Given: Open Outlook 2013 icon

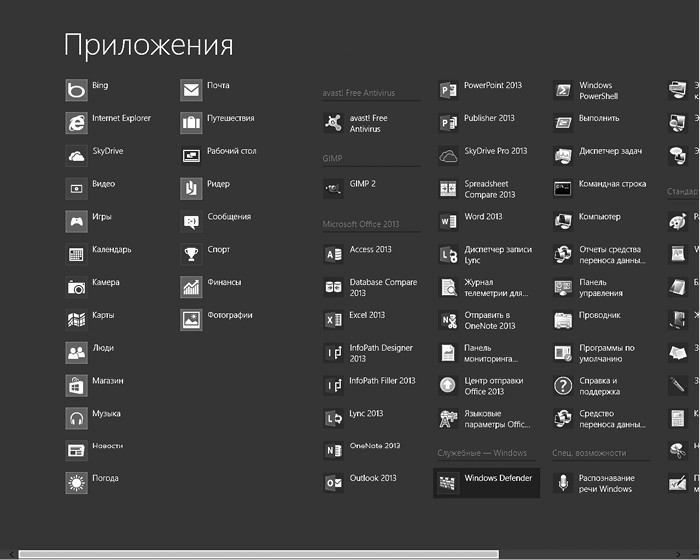Looking at the screenshot, I should point(333,483).
